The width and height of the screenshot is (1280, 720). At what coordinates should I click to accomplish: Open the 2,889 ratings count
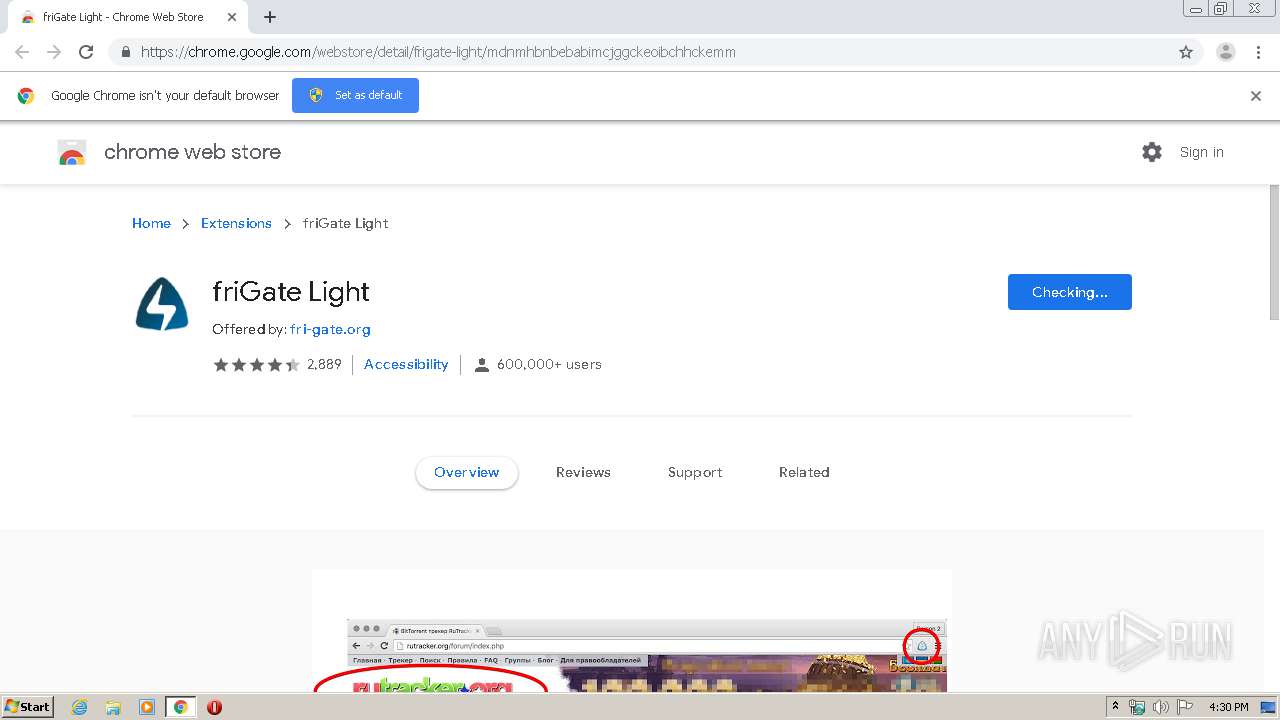324,365
